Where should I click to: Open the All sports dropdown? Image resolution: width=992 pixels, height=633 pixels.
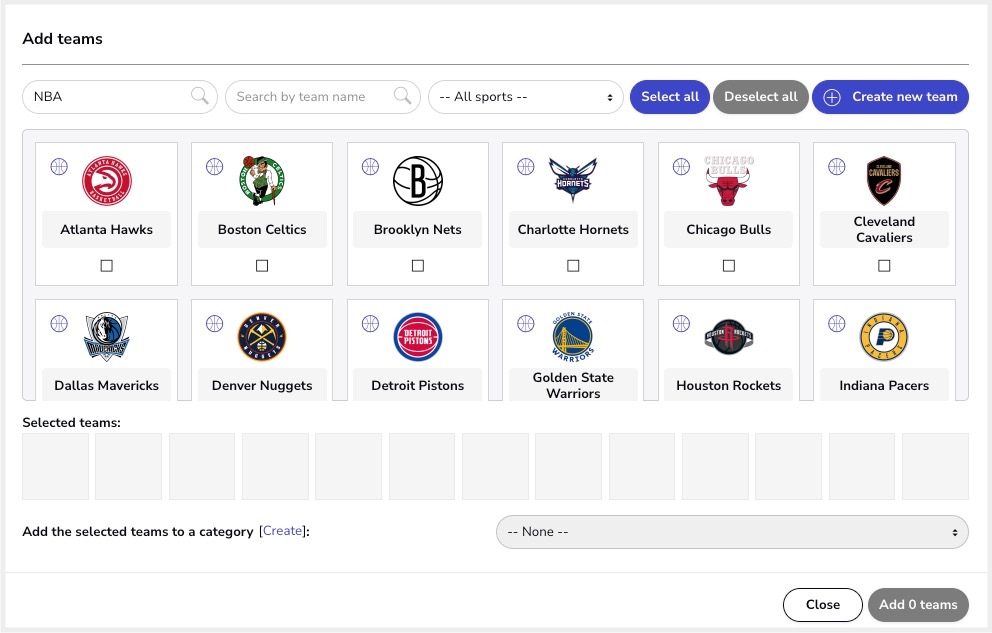click(526, 97)
